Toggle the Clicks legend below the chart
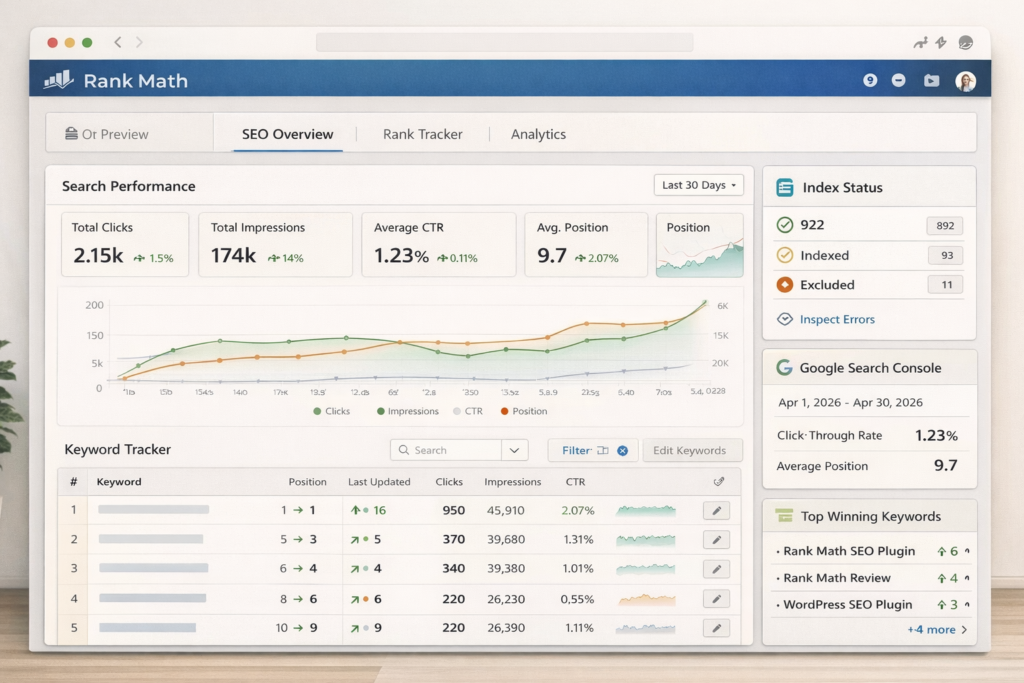1024x683 pixels. tap(332, 411)
